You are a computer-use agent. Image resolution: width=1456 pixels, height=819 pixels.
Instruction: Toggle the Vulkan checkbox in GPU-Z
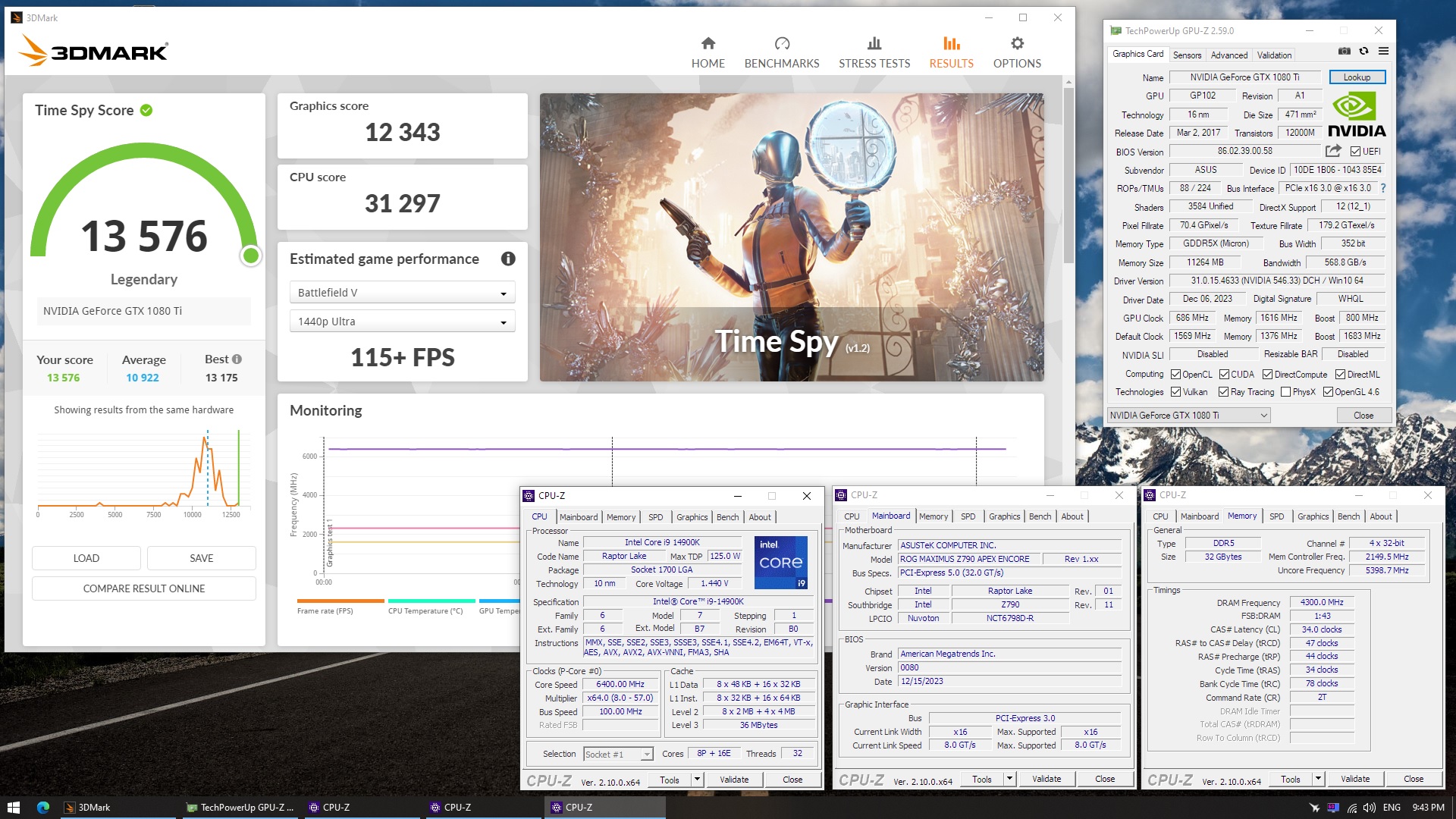[x=1175, y=392]
